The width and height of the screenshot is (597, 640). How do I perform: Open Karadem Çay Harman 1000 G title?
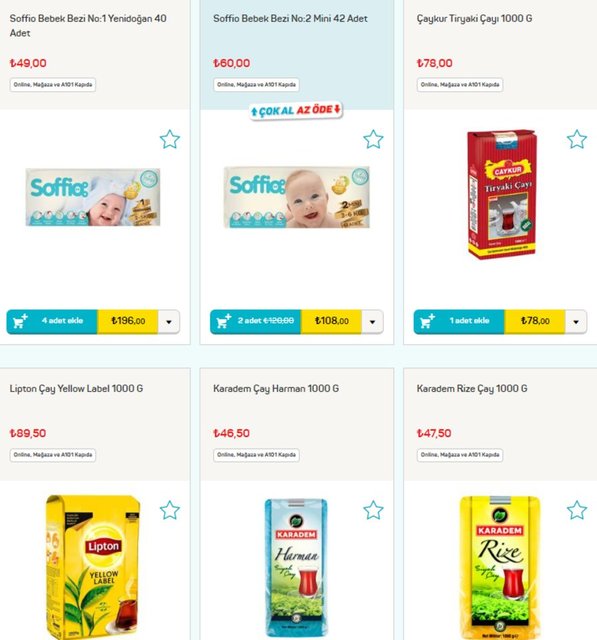pos(276,389)
